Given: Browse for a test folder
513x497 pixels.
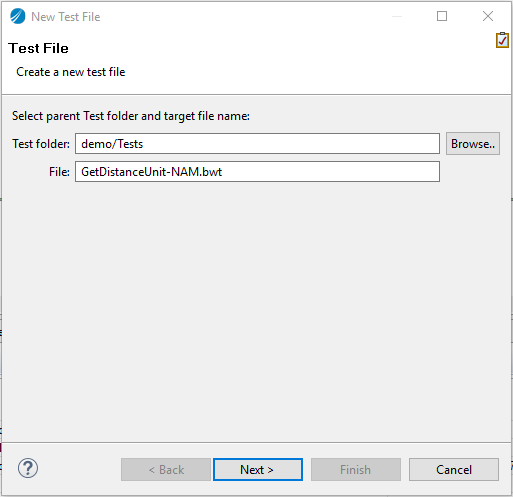Looking at the screenshot, I should [x=473, y=144].
